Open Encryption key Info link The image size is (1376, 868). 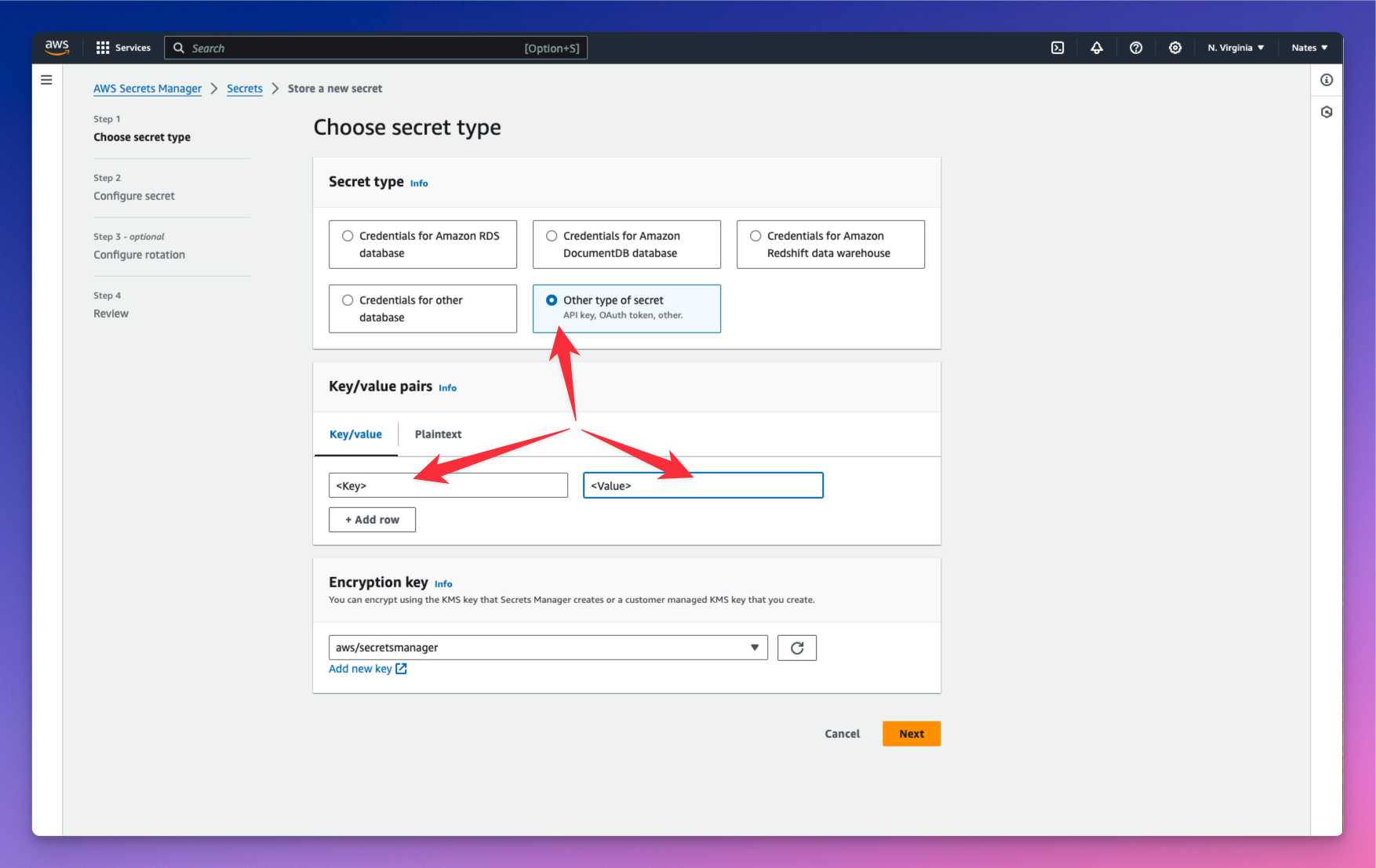click(x=443, y=584)
